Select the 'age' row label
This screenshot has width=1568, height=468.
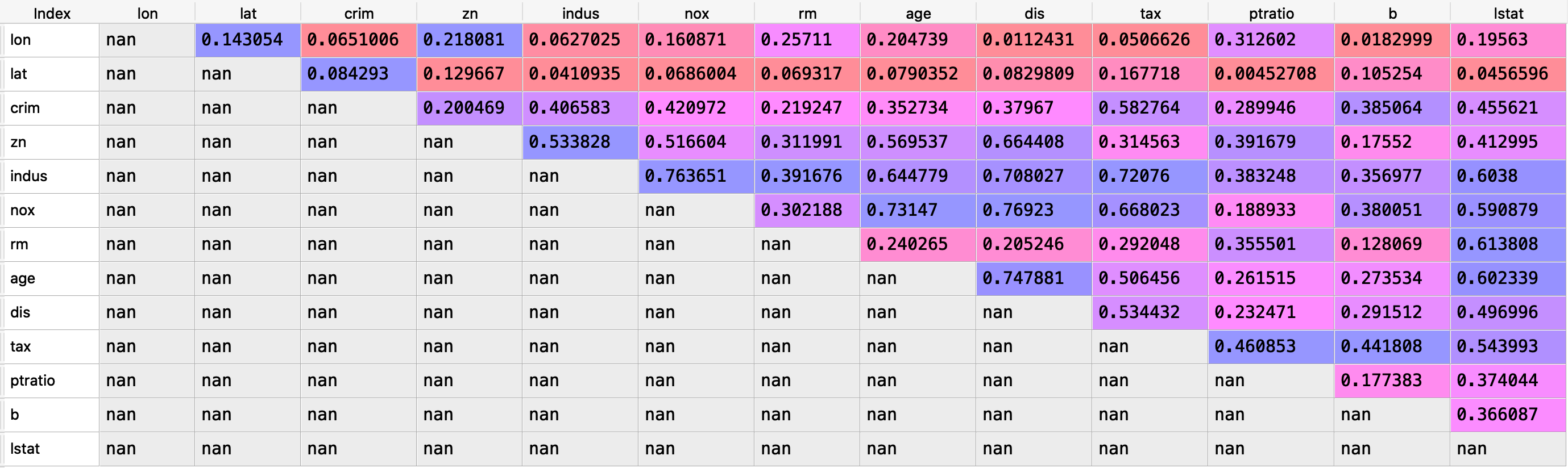click(51, 278)
